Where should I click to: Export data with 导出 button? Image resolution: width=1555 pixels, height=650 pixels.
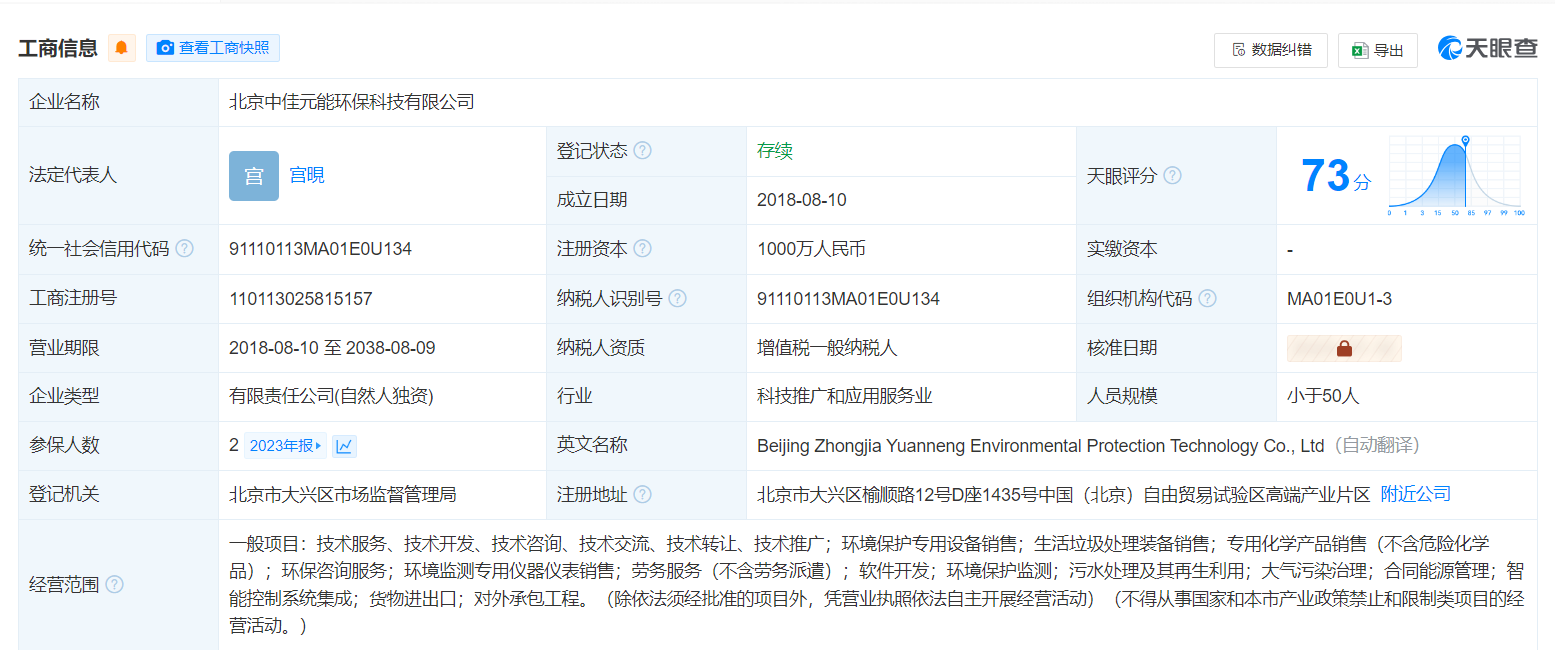click(1378, 50)
